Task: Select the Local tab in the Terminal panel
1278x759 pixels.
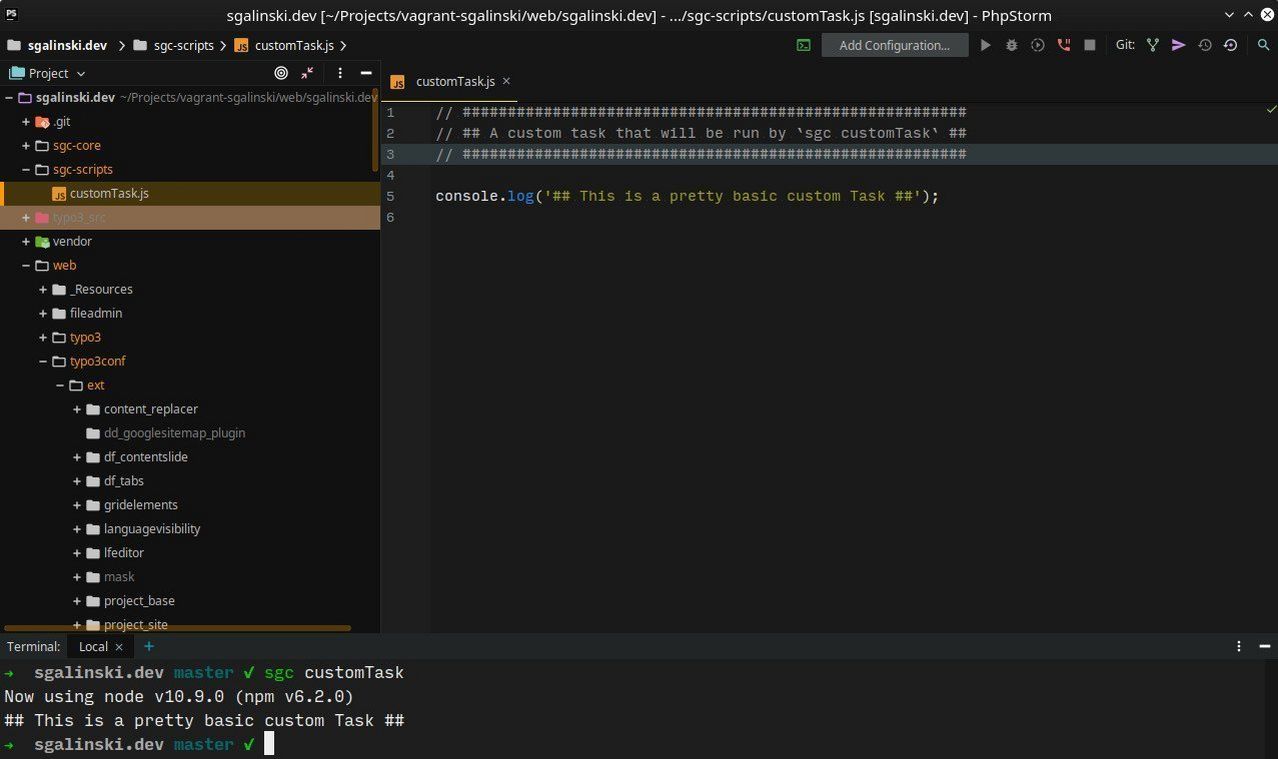Action: [93, 646]
